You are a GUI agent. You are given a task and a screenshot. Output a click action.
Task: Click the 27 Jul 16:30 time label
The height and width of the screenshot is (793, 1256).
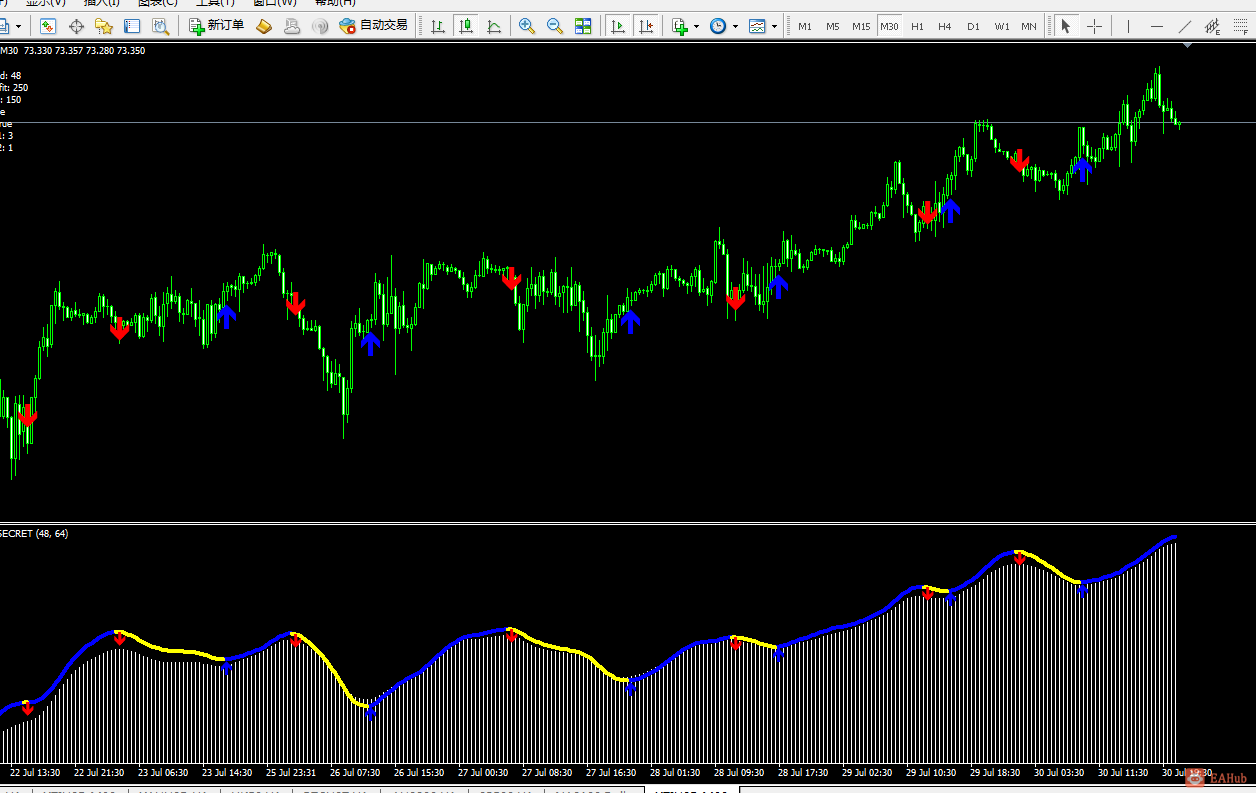pos(611,773)
